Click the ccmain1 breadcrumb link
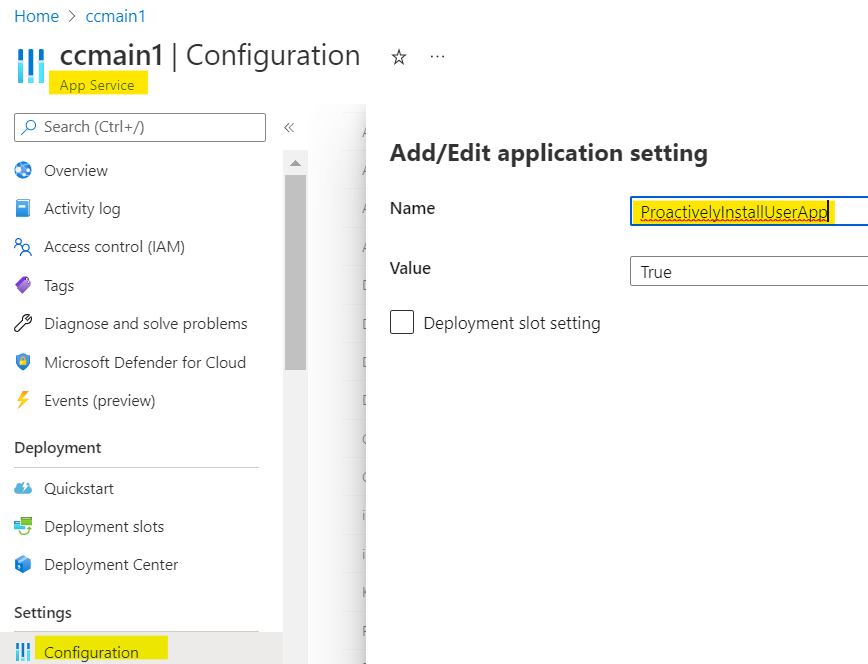 click(x=115, y=16)
